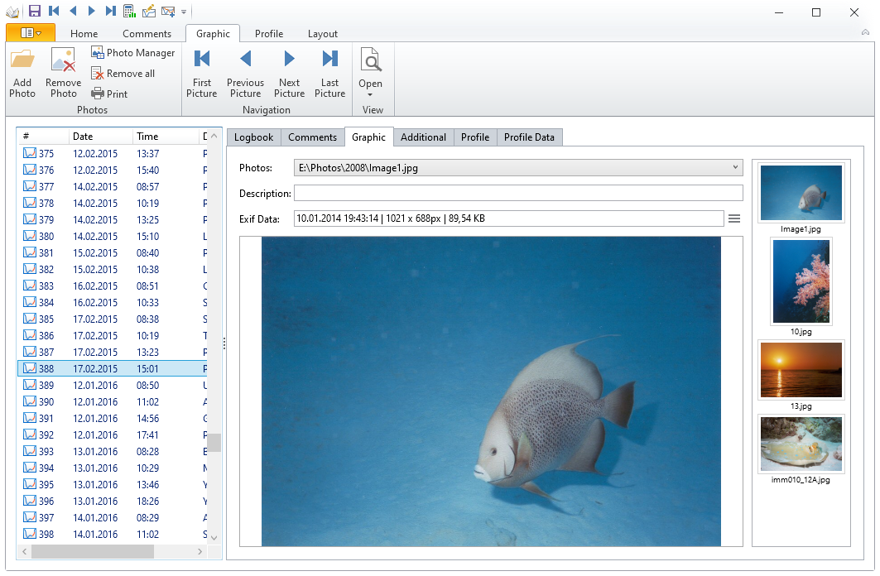Open the orange application menu button
The height and width of the screenshot is (576, 880).
30,33
